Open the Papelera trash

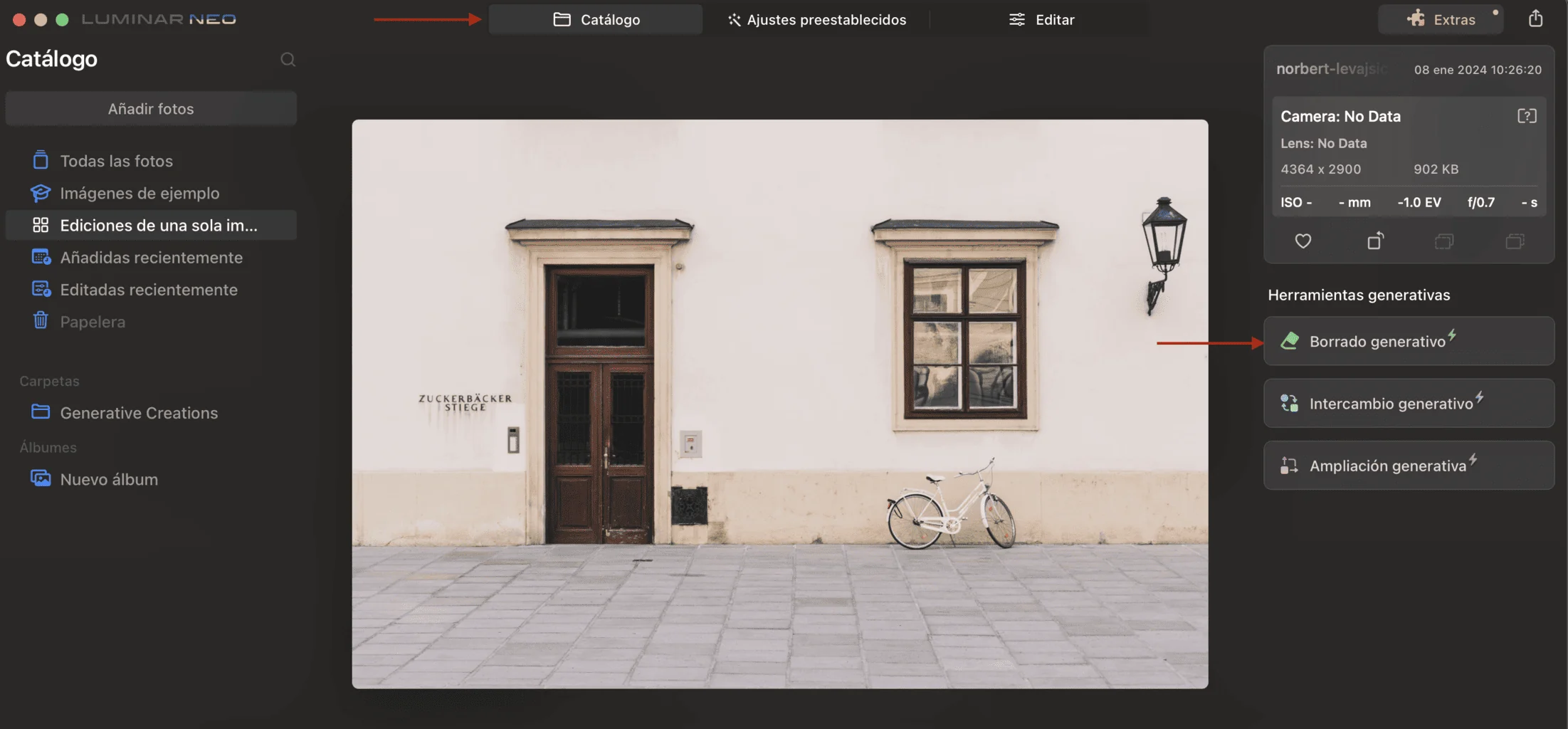pyautogui.click(x=151, y=321)
